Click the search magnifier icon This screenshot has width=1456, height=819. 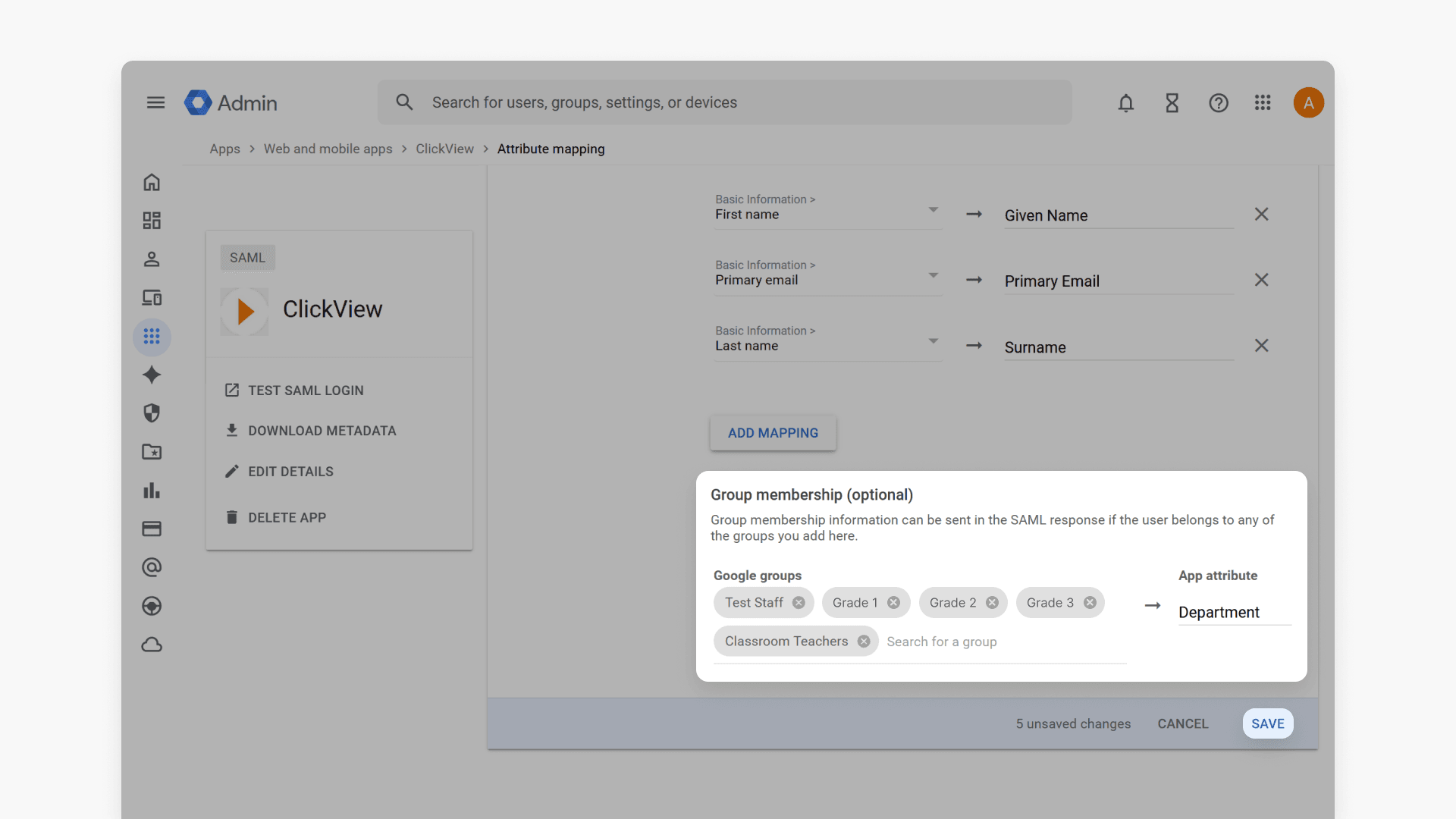coord(404,102)
